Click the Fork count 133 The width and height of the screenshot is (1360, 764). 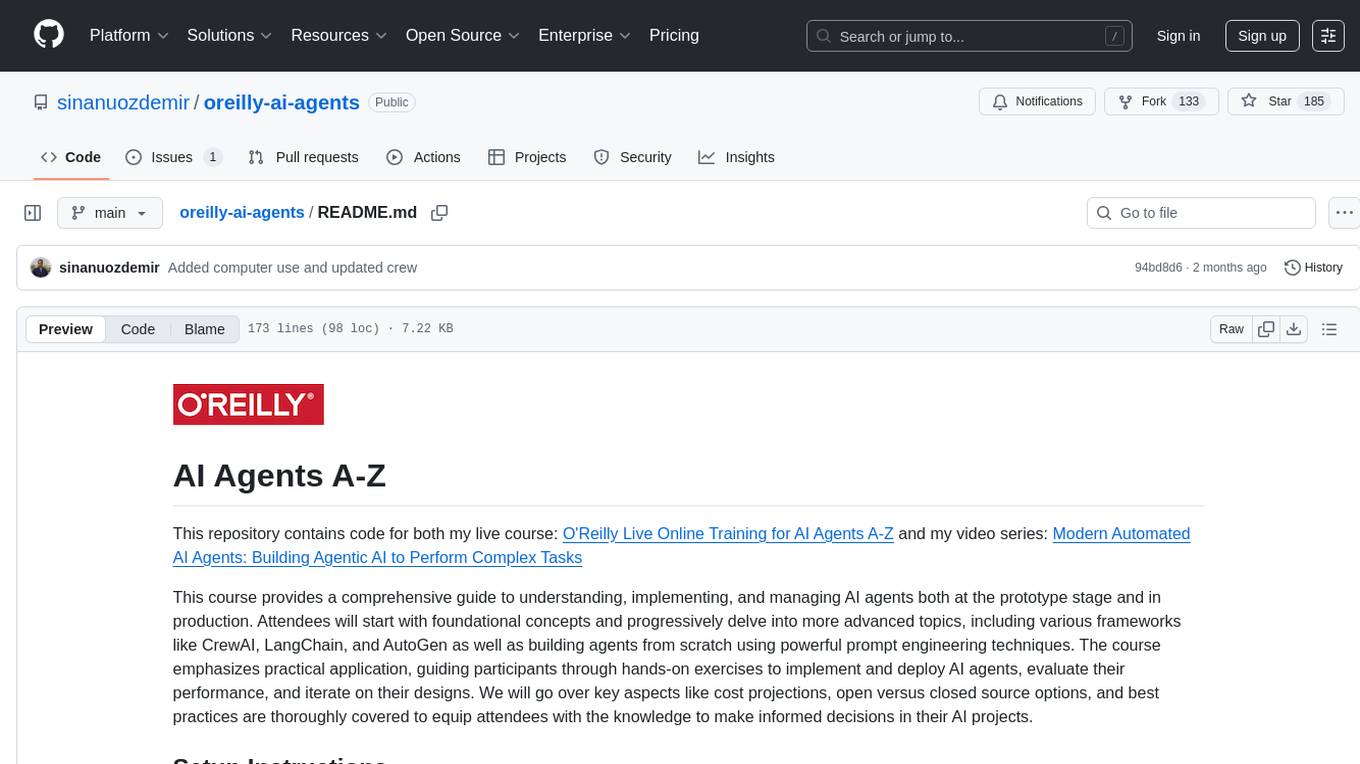pos(1189,102)
